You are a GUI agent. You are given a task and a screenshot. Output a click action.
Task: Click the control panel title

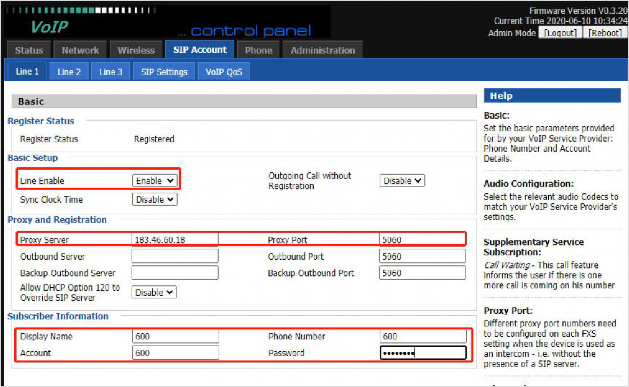(x=245, y=30)
